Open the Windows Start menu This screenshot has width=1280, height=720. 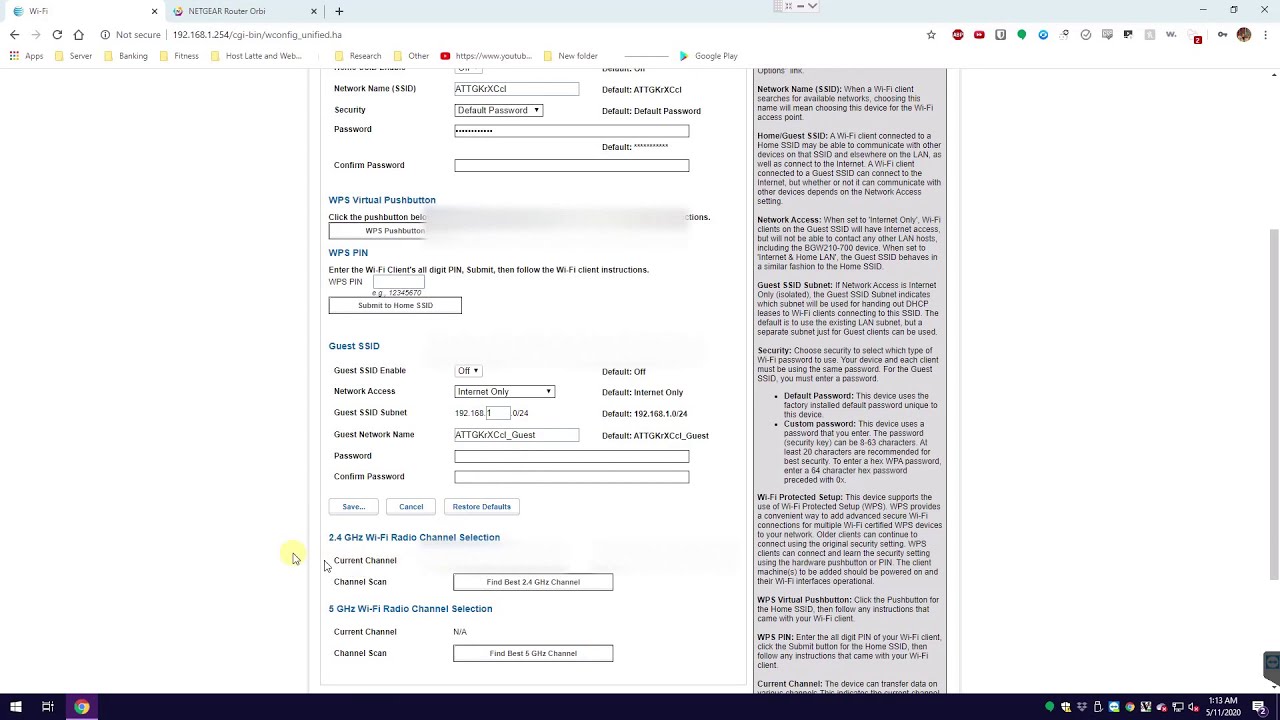click(x=15, y=707)
